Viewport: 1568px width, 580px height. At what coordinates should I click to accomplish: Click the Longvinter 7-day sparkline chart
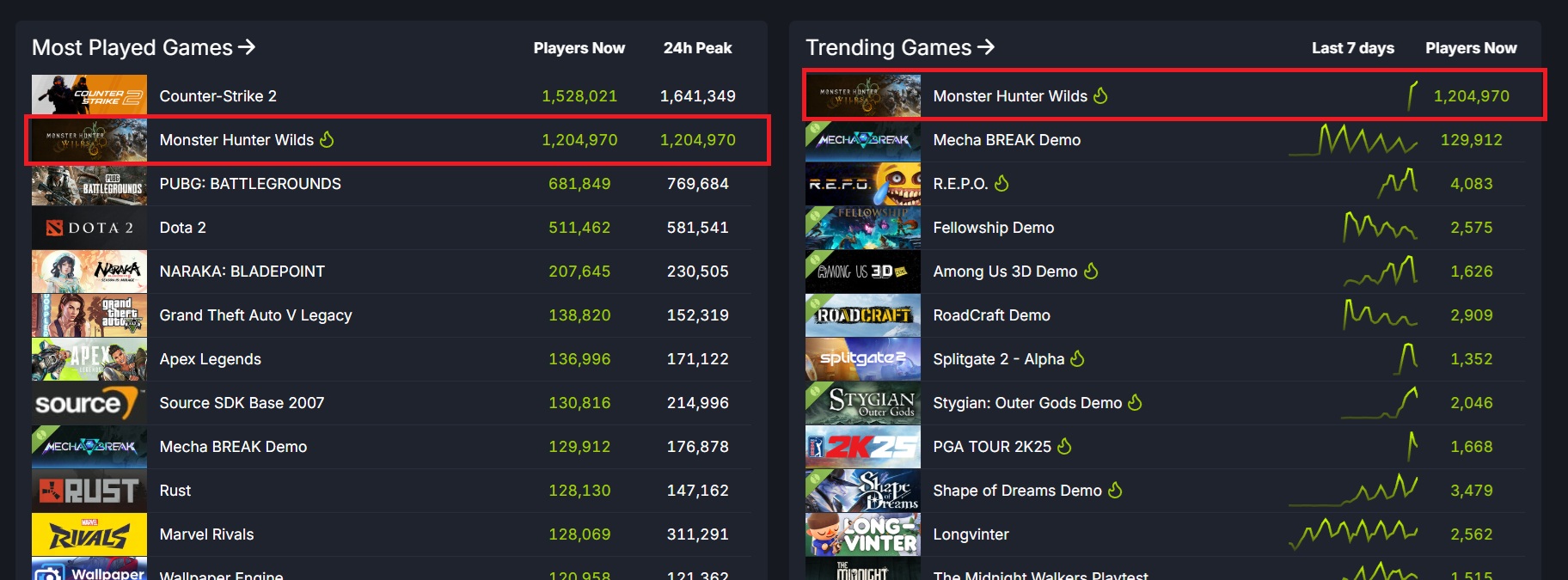(1353, 534)
